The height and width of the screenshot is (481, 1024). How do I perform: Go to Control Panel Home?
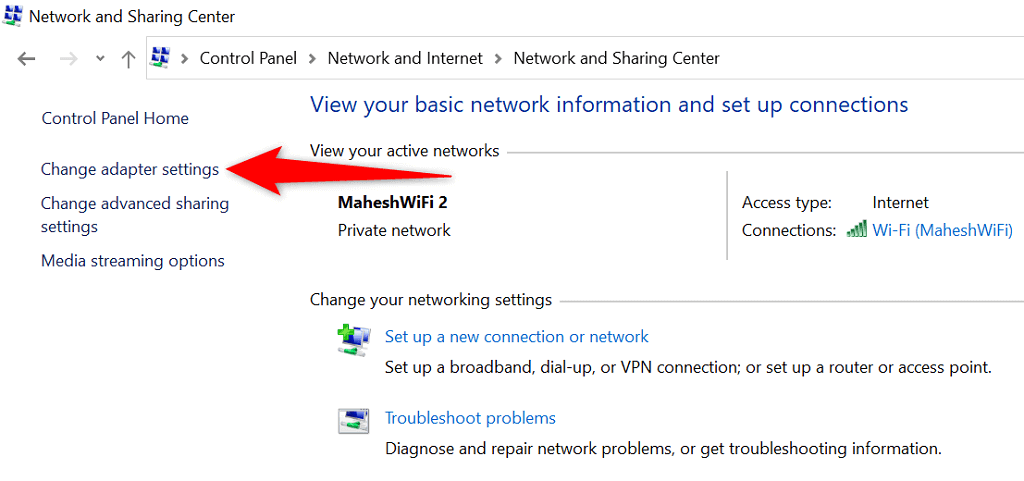click(115, 118)
